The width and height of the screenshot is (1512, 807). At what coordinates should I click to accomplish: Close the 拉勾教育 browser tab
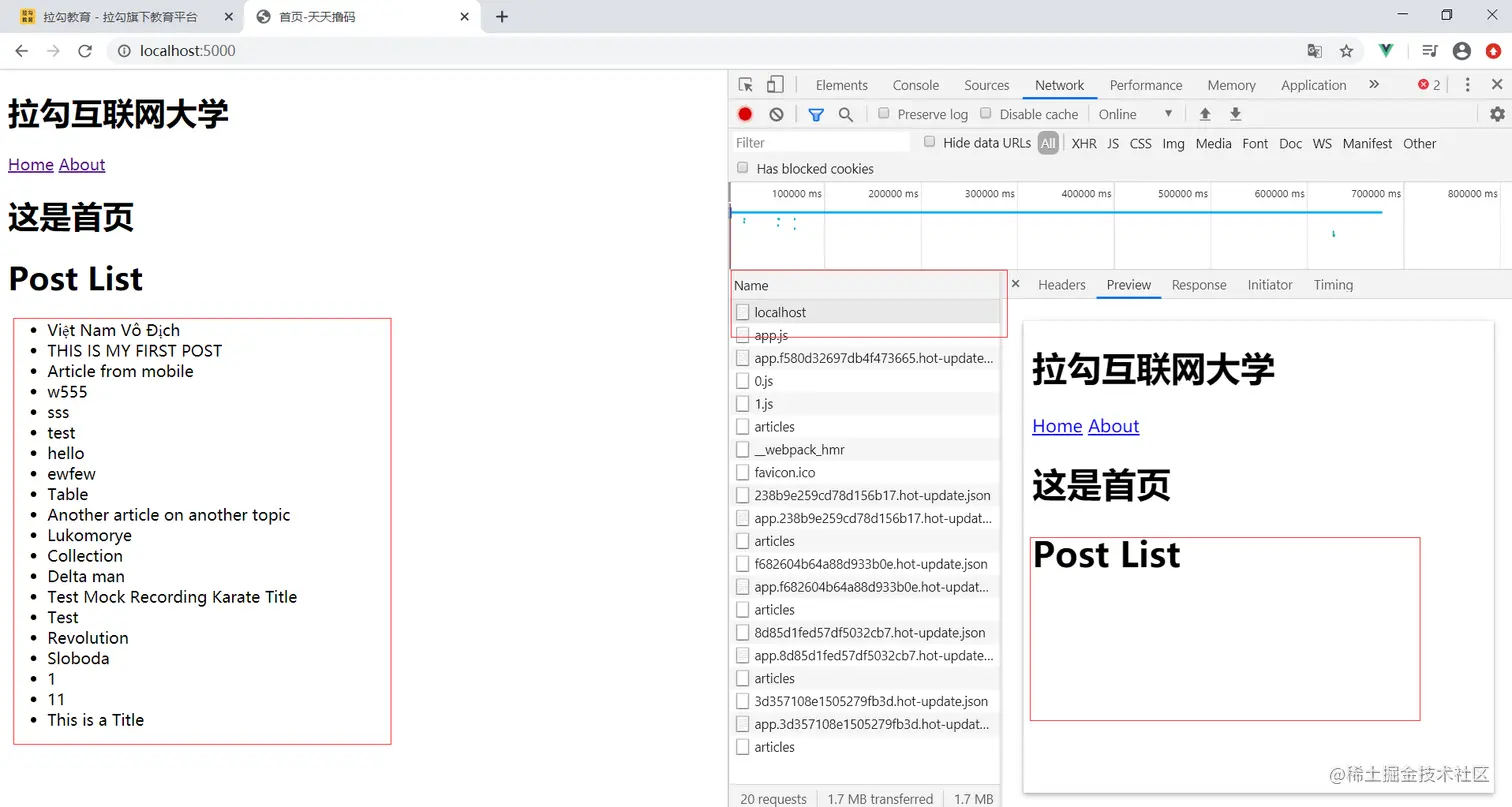click(x=229, y=17)
